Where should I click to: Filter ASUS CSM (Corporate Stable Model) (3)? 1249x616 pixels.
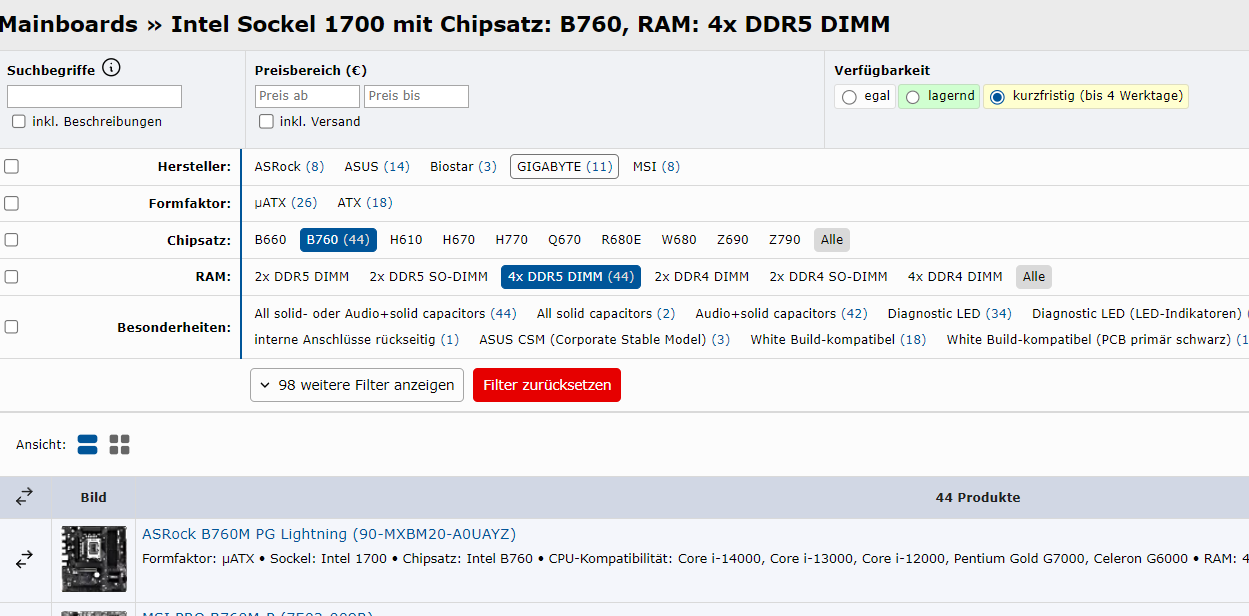click(x=605, y=340)
